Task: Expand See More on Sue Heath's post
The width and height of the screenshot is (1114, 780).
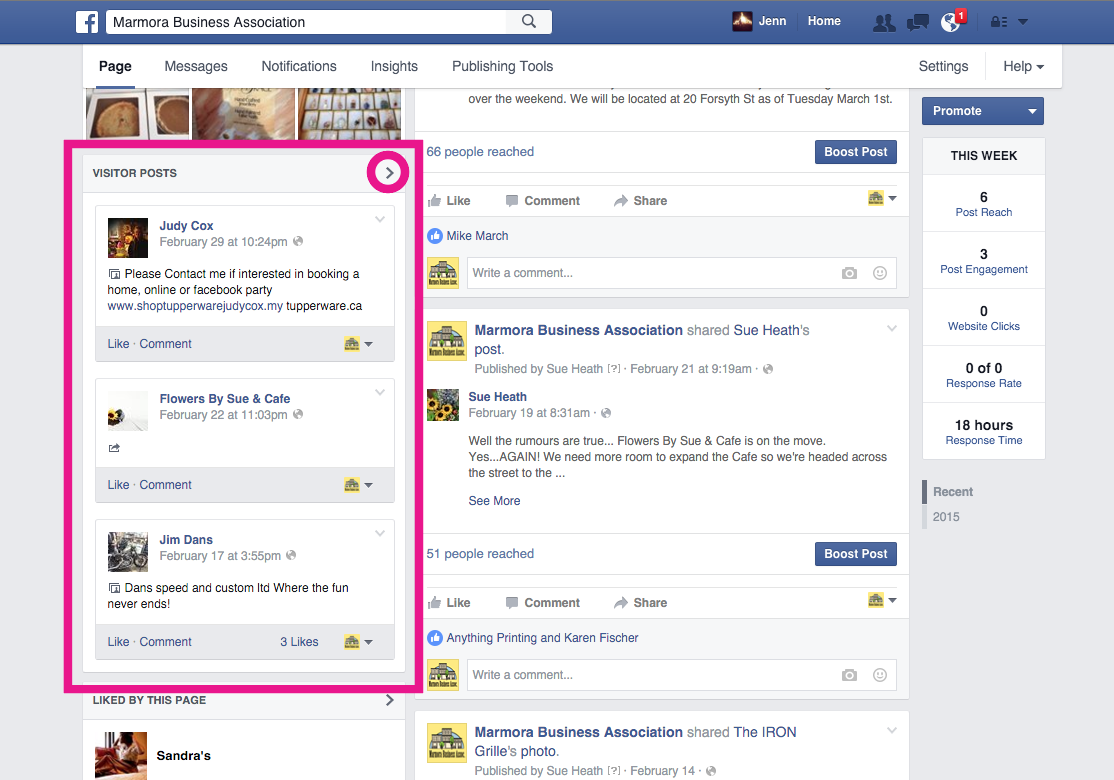Action: point(494,501)
